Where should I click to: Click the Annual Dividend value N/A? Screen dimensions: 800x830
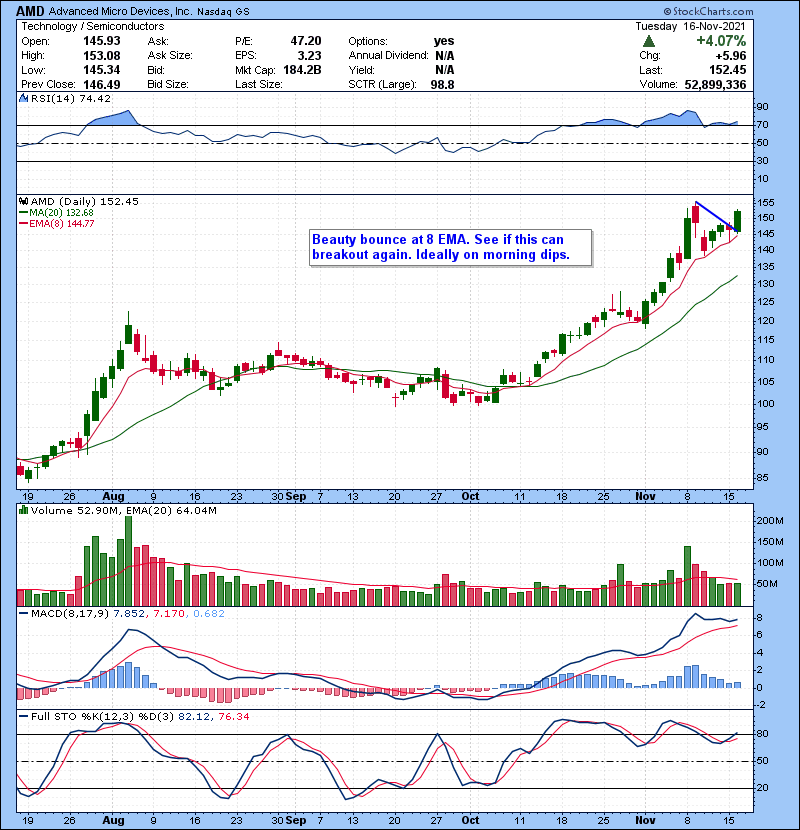[445, 56]
